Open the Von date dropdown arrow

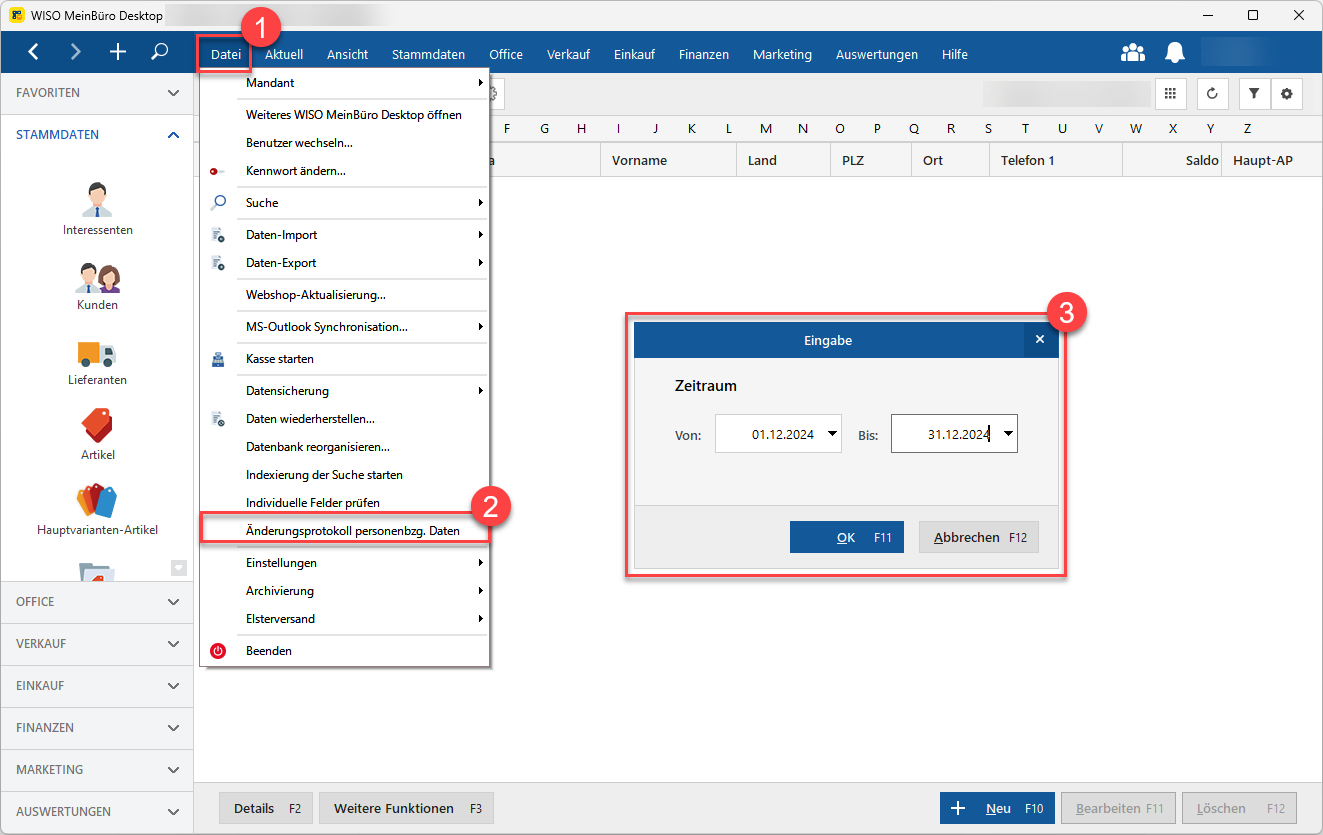tap(832, 434)
